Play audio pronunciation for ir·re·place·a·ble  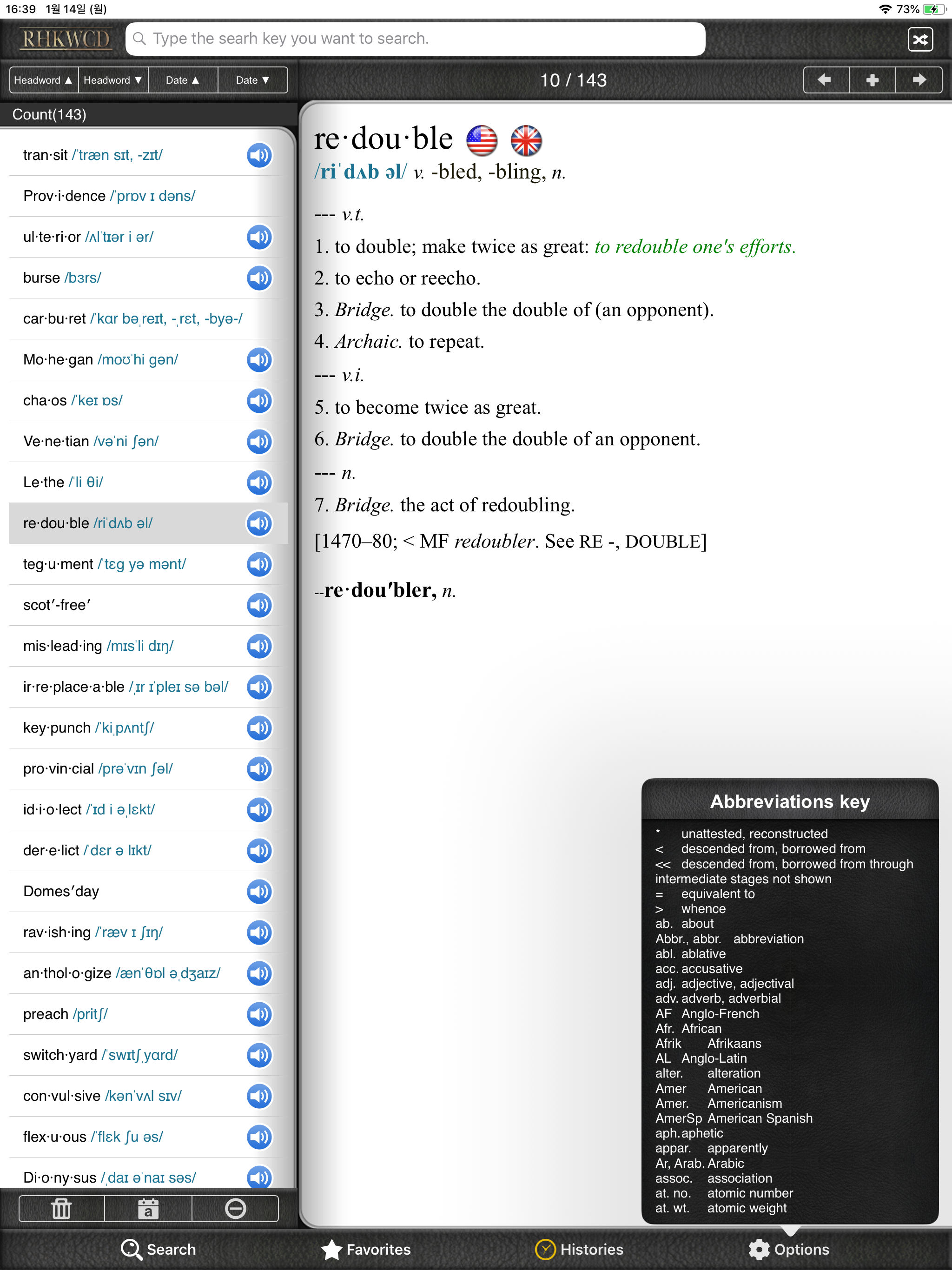pyautogui.click(x=259, y=687)
